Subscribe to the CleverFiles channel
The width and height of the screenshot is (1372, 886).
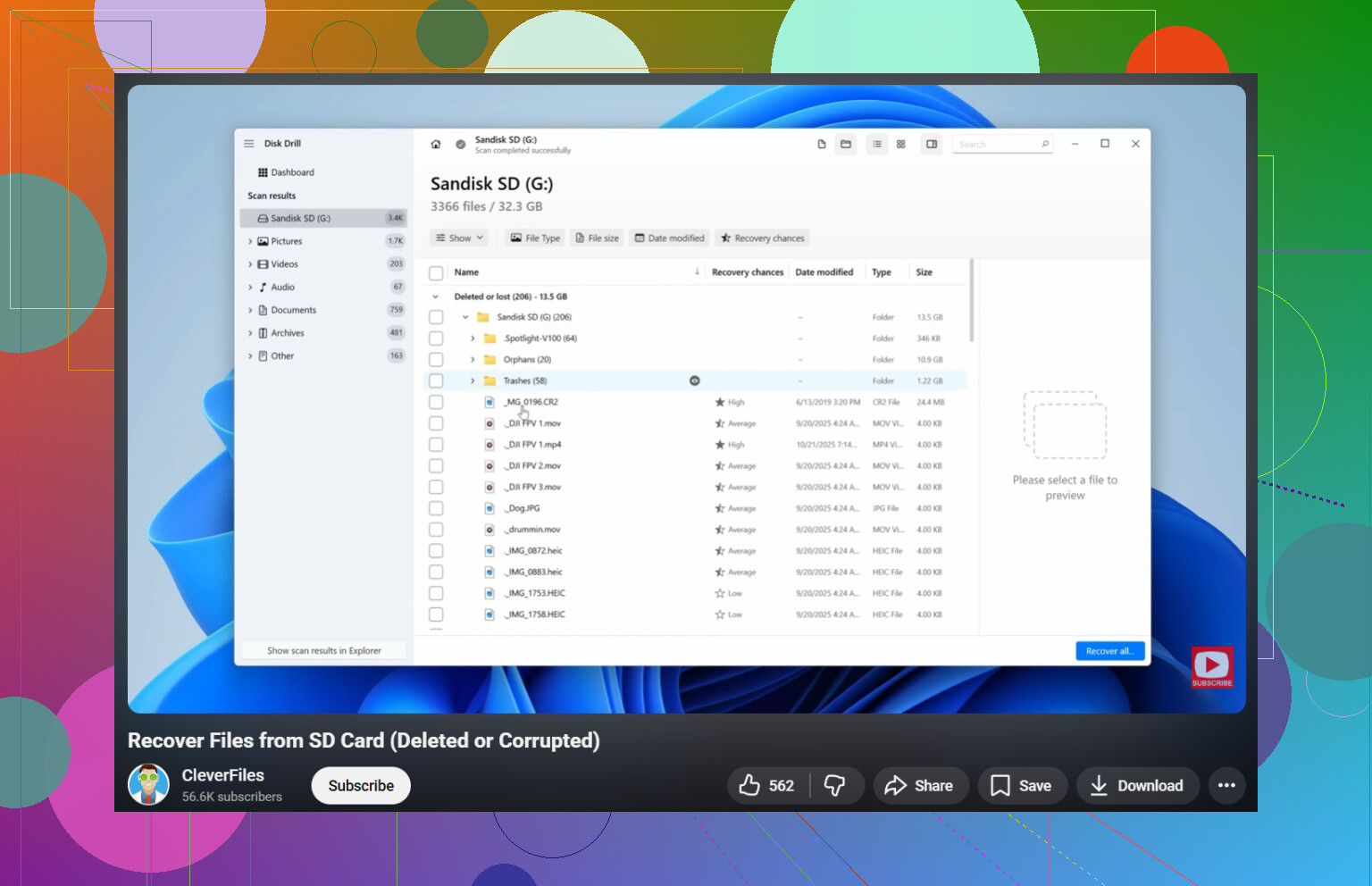[361, 785]
